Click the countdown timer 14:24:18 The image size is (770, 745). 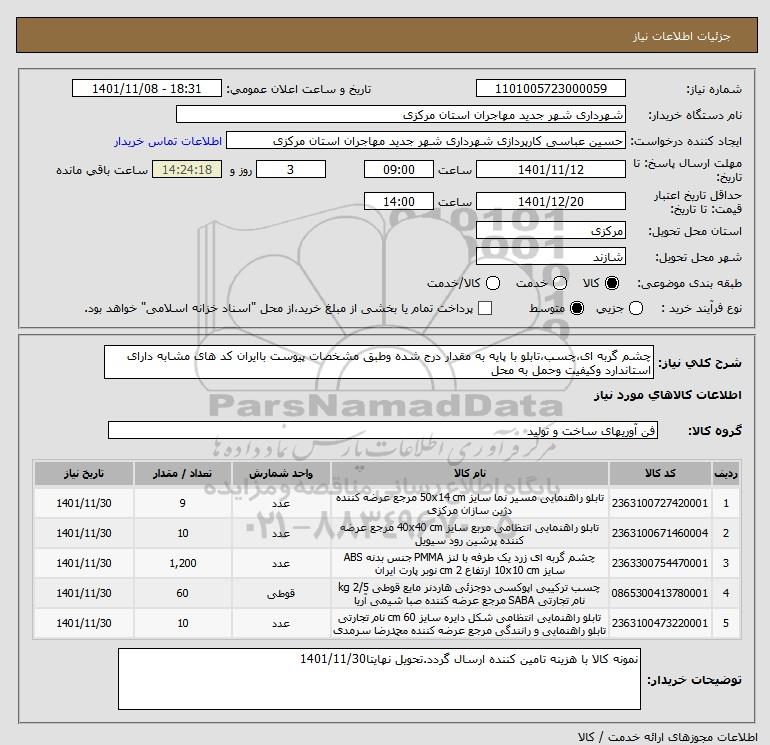[x=187, y=169]
